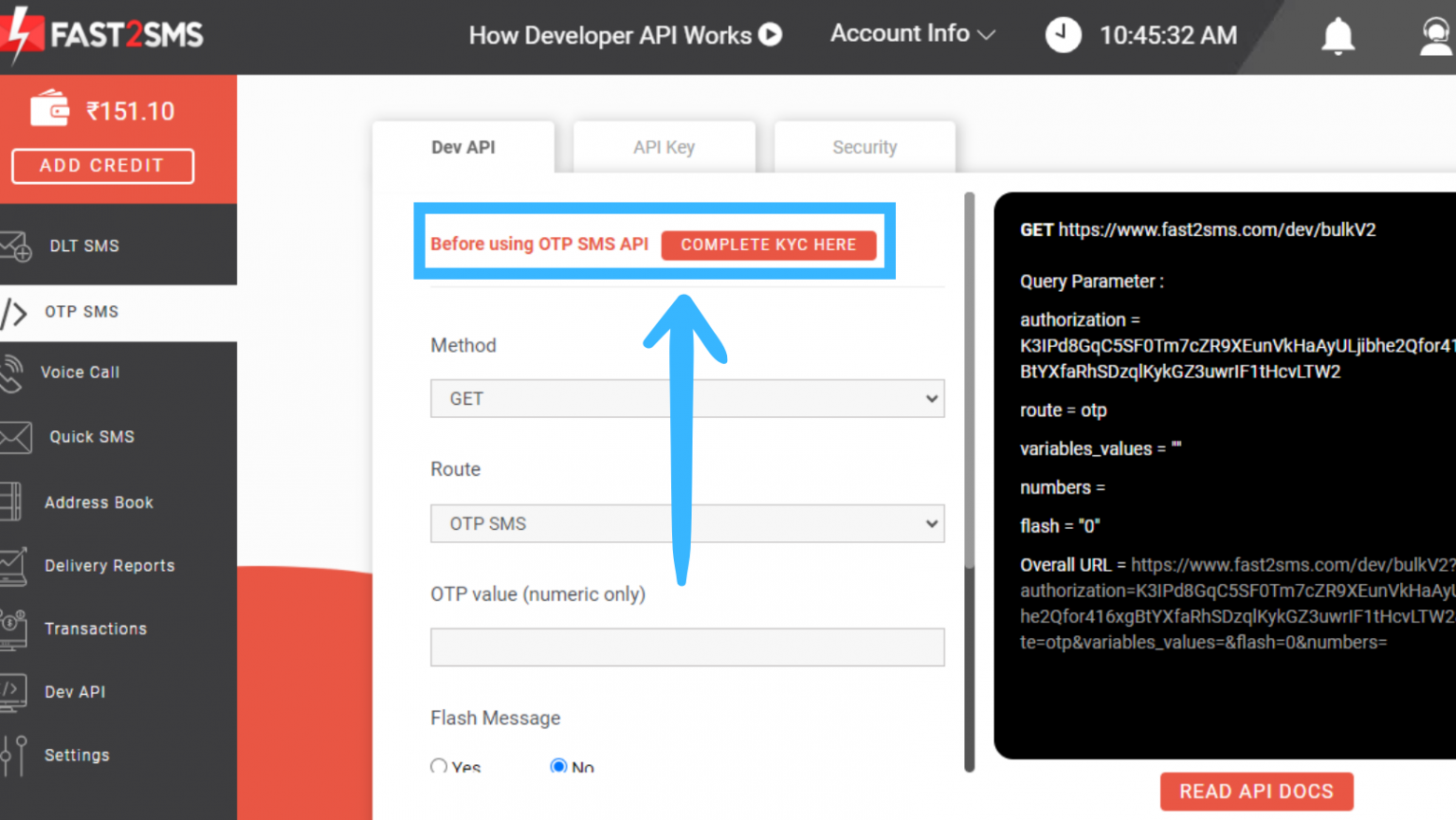Open the DLT SMS section icon
Image resolution: width=1456 pixels, height=820 pixels.
(19, 245)
